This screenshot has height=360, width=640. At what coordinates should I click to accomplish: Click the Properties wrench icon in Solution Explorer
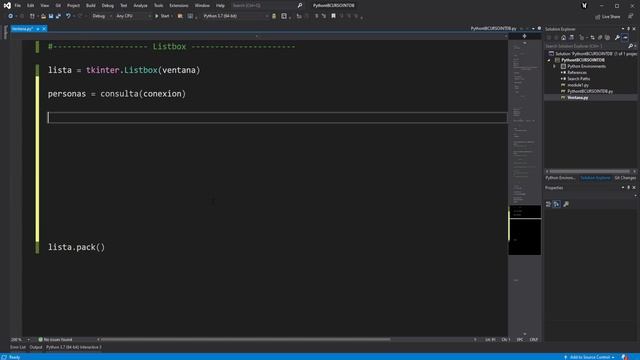coord(618,38)
